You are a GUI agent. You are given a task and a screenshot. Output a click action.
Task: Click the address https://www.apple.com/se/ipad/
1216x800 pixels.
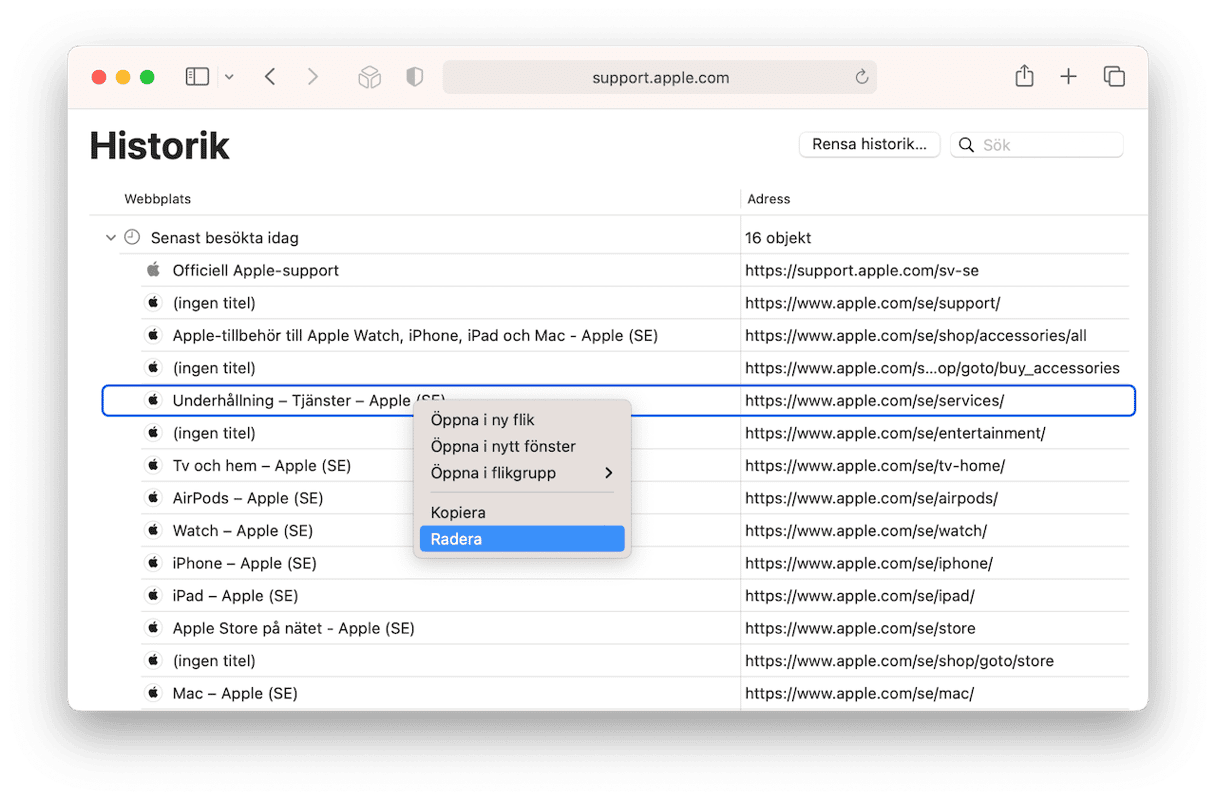point(860,595)
